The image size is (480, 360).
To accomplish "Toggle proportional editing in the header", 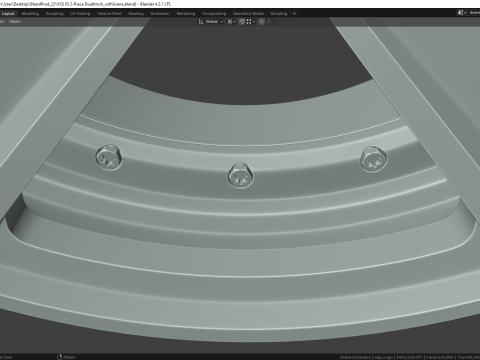I will (x=262, y=21).
